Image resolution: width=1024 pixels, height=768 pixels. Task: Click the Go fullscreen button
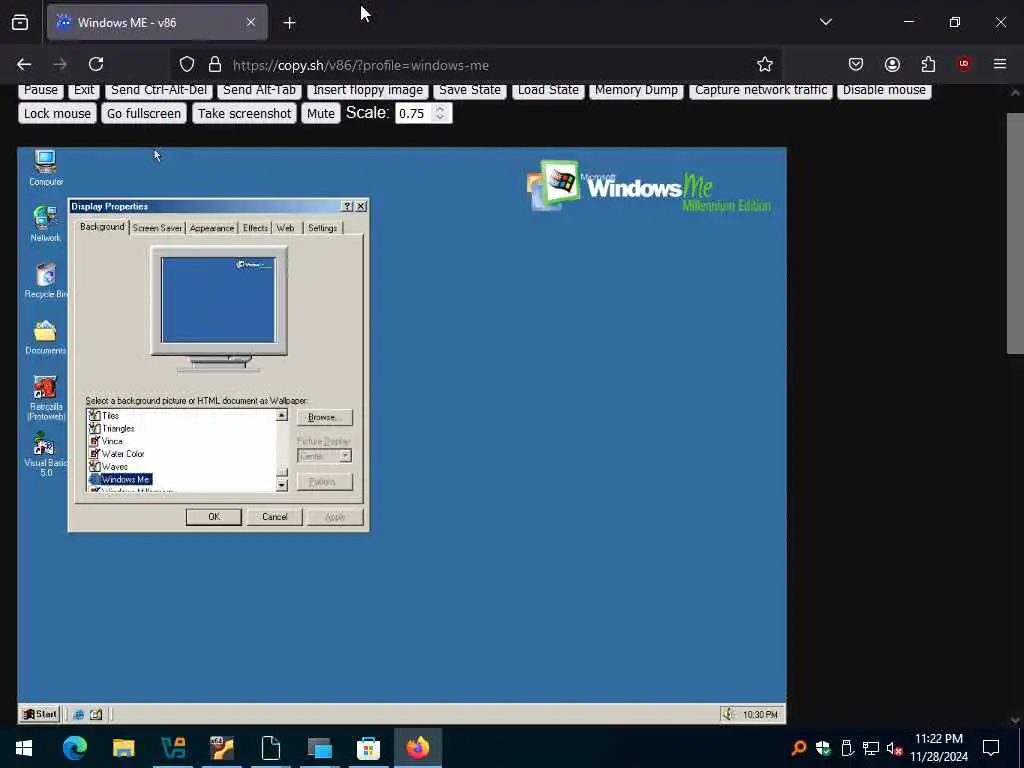tap(144, 114)
